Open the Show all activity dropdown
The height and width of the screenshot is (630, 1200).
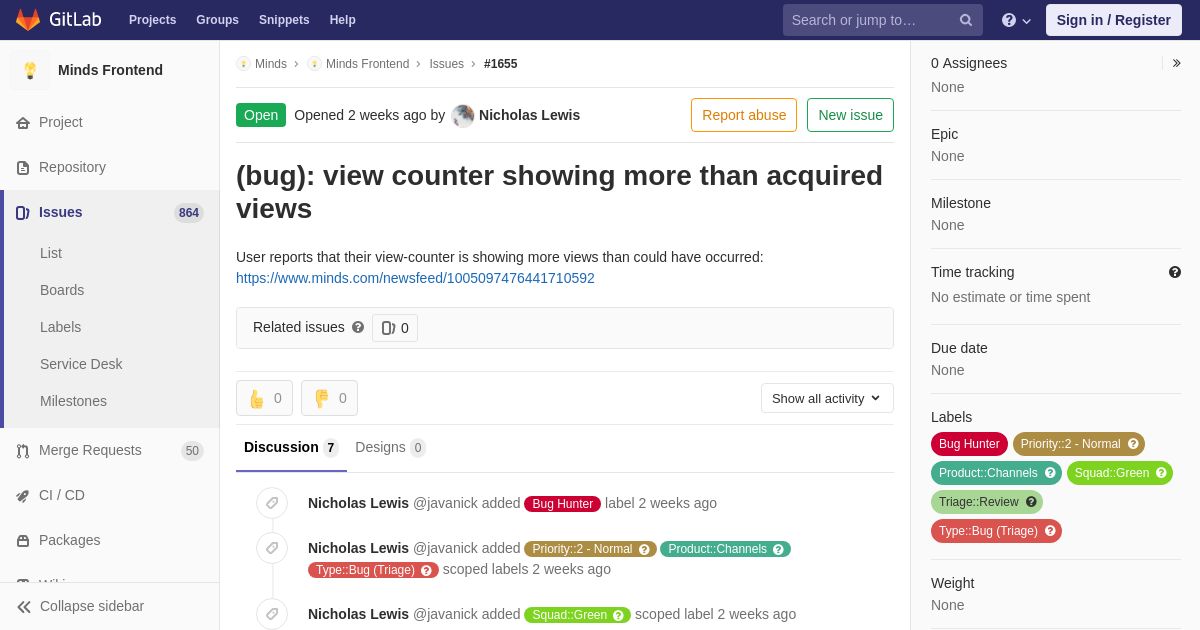(827, 398)
